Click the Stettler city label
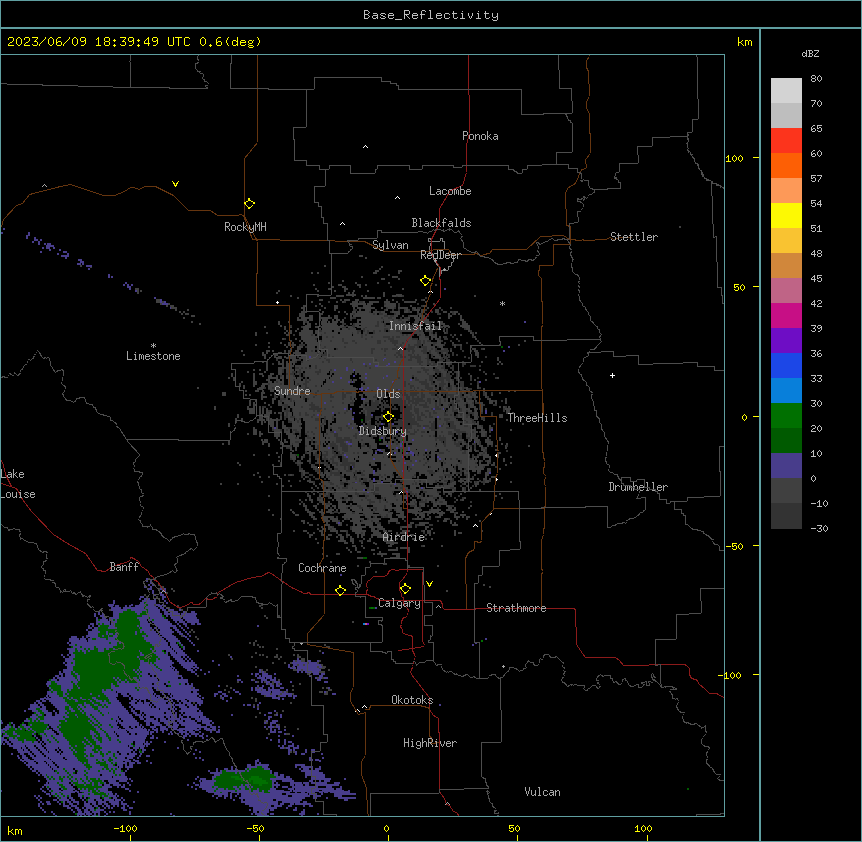The image size is (862, 842). pyautogui.click(x=633, y=237)
